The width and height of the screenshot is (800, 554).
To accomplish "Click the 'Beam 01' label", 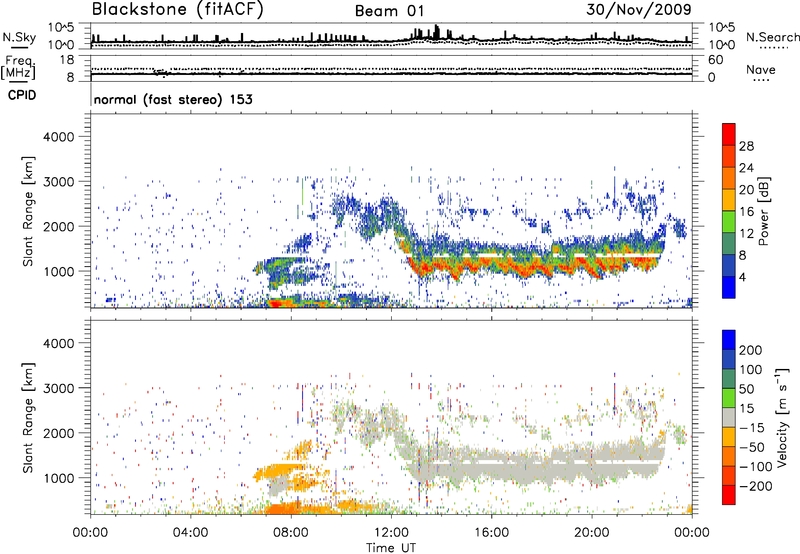I will (389, 11).
